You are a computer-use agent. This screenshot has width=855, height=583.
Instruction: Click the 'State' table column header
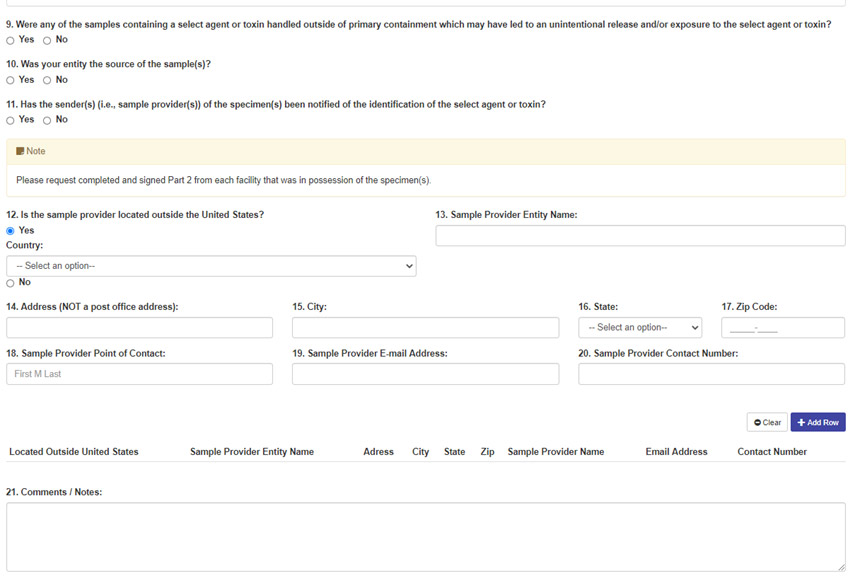coord(454,452)
